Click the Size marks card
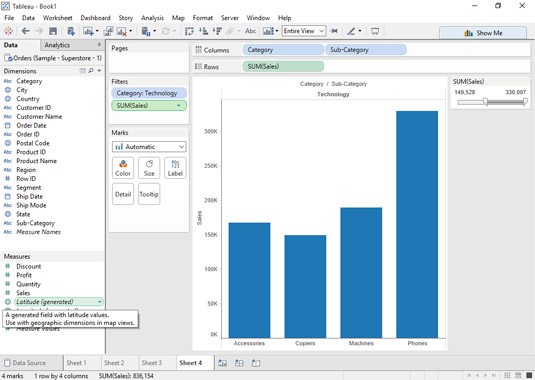Viewport: 535px width, 380px height. tap(149, 168)
